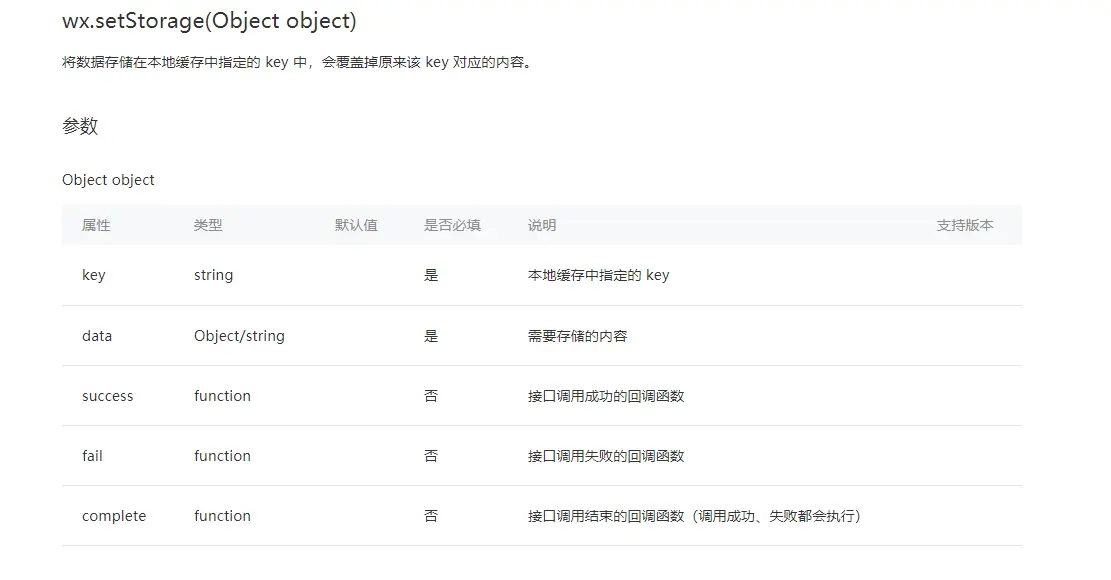
Task: Select the fail property cell
Action: click(92, 455)
